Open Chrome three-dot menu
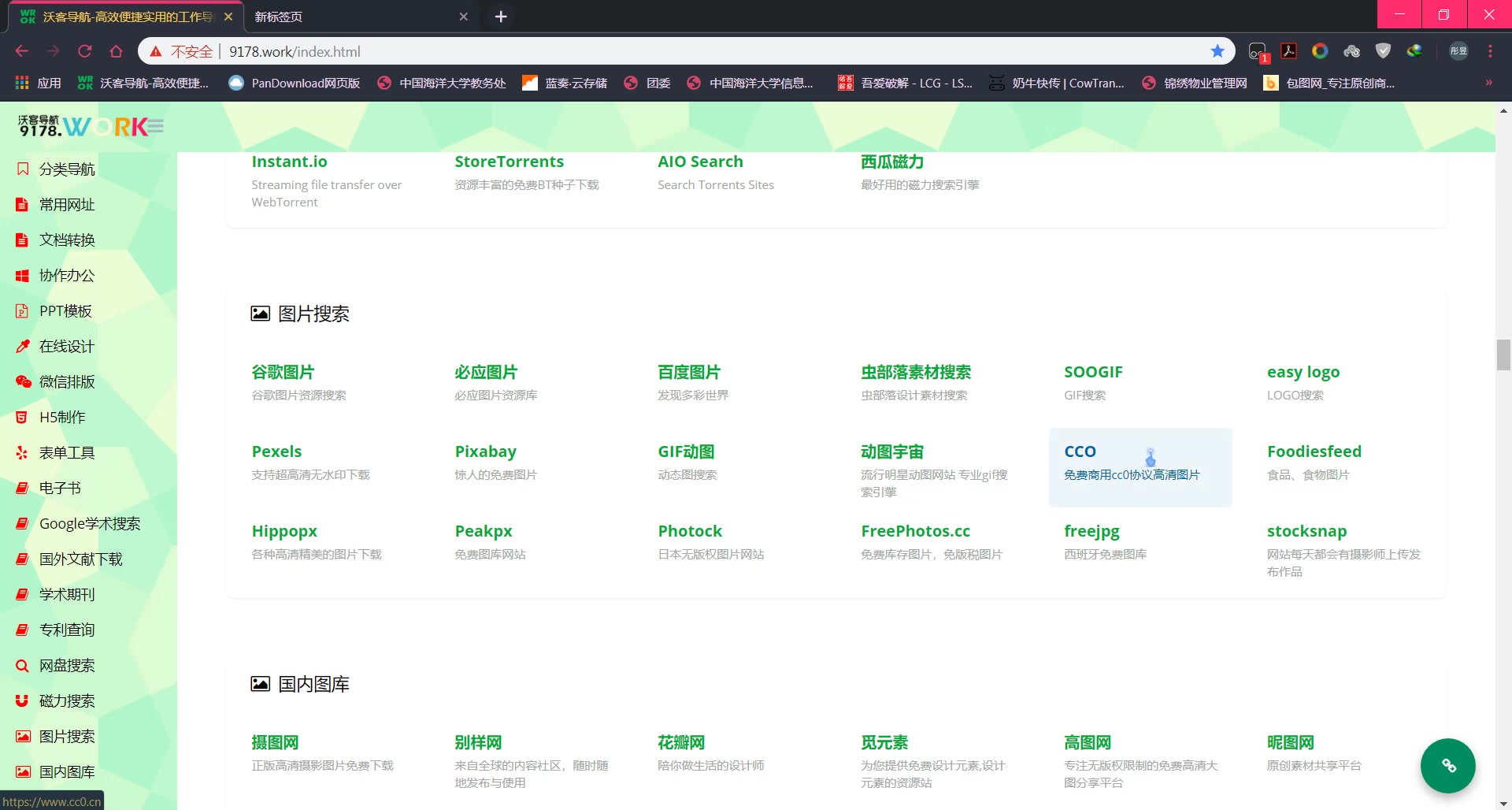The image size is (1512, 810). 1490,51
